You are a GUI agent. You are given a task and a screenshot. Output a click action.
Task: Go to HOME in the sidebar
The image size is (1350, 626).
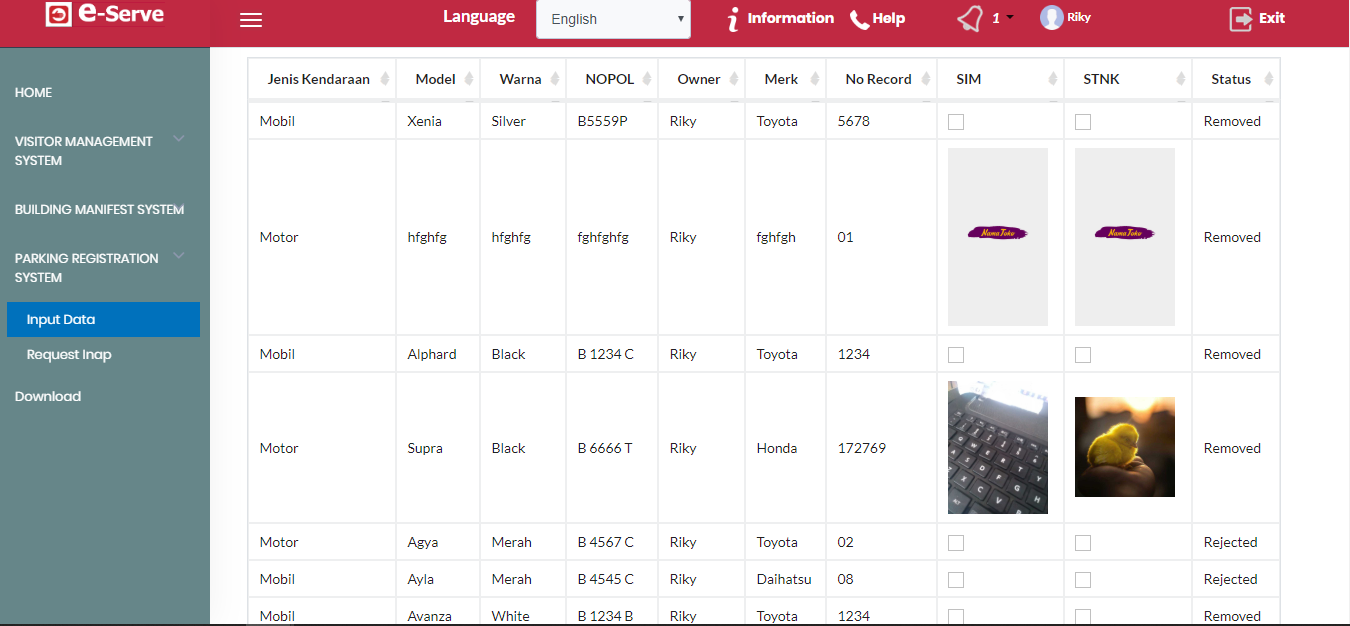34,92
